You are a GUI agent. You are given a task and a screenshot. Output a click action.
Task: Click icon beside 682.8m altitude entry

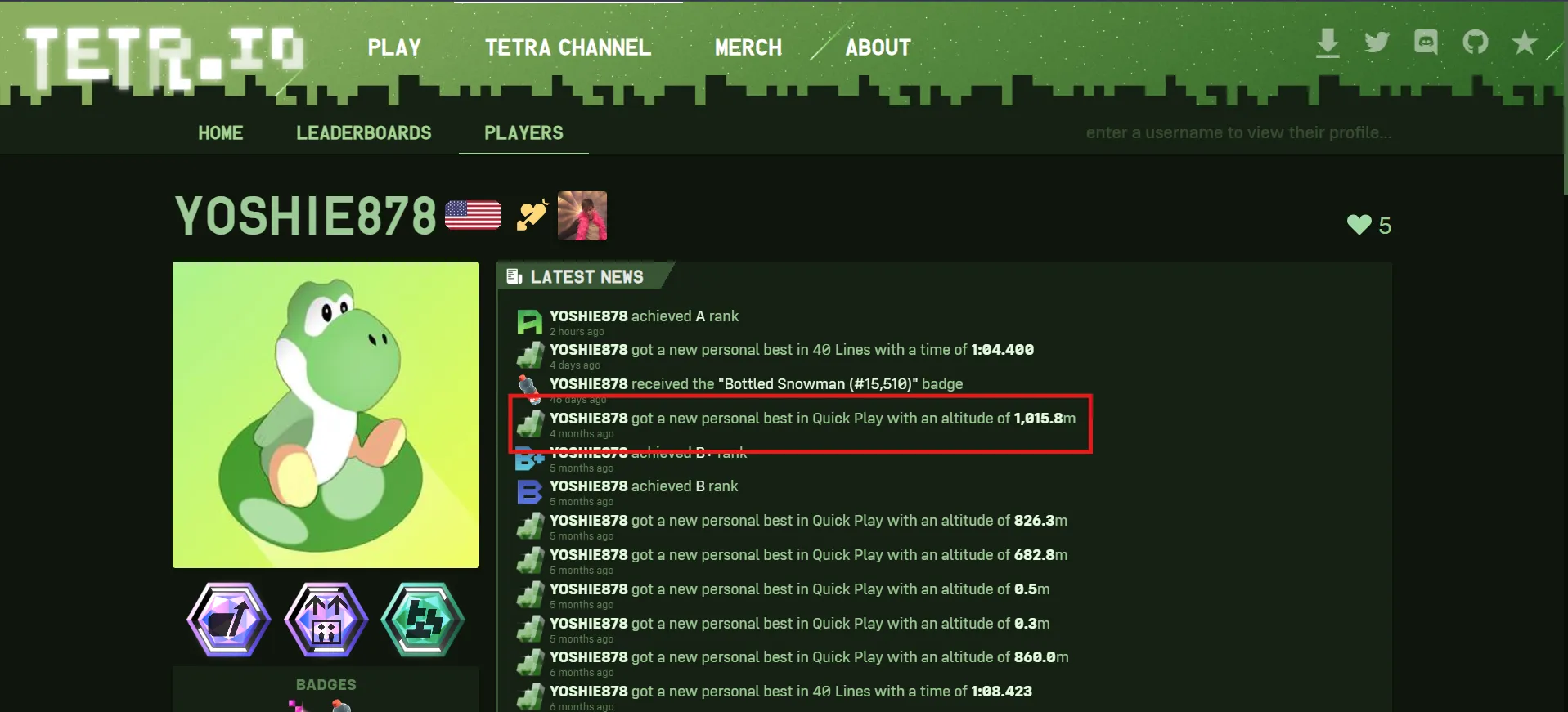tap(530, 561)
